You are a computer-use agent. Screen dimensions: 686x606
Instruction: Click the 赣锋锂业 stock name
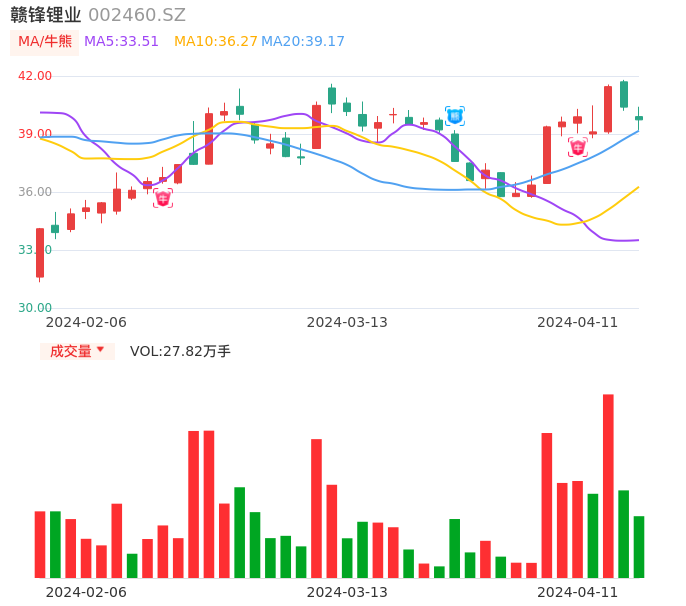point(46,15)
